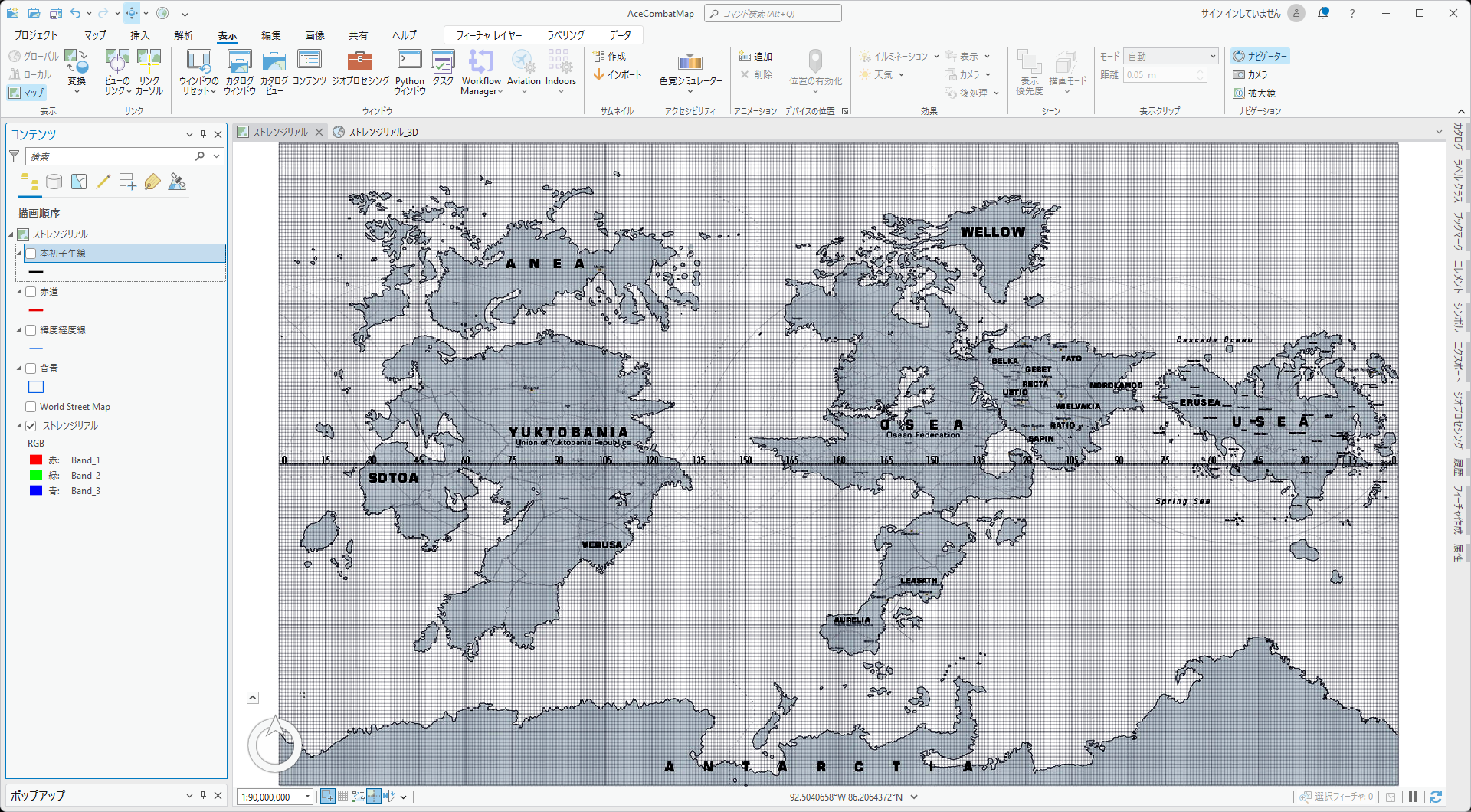The width and height of the screenshot is (1471, 812).
Task: Open the coordinate display units dropdown
Action: [914, 797]
